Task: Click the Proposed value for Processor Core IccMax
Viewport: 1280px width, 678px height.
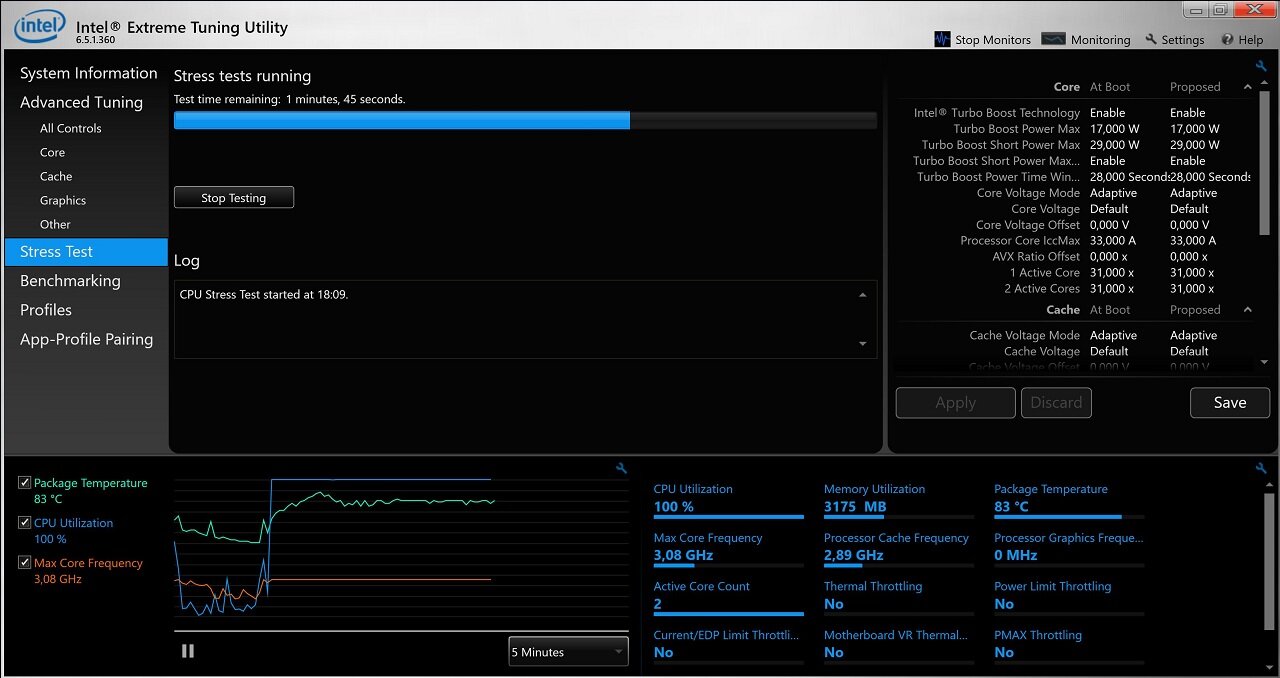Action: pyautogui.click(x=1193, y=241)
